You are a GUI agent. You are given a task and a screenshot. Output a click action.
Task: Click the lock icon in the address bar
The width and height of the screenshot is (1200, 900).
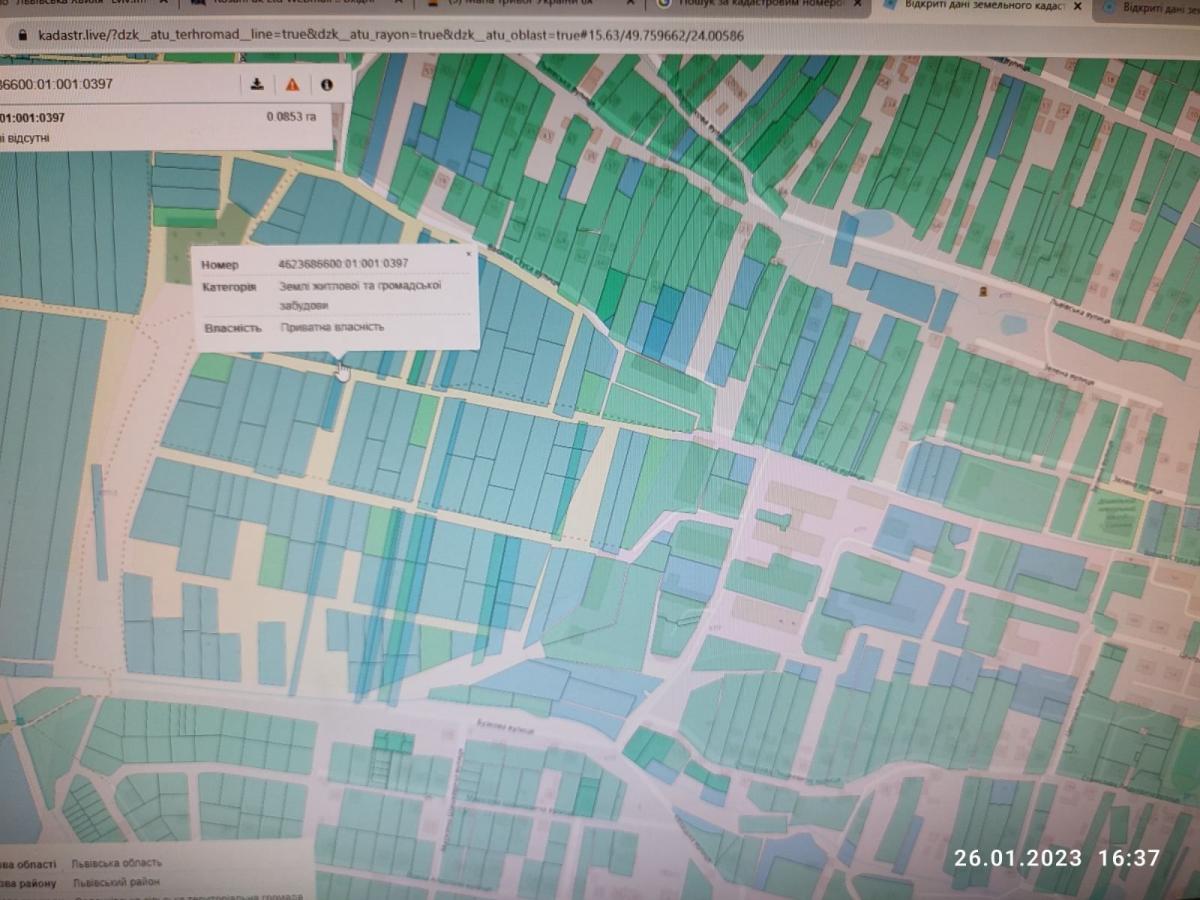(x=22, y=34)
